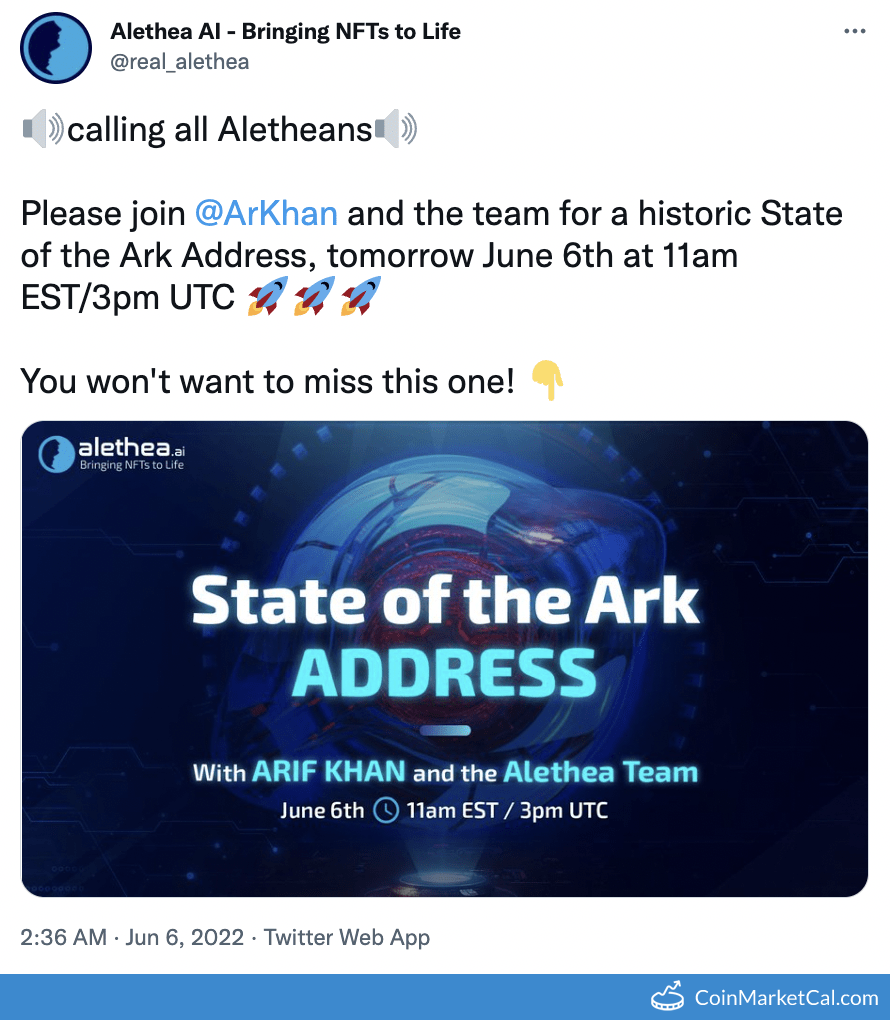The width and height of the screenshot is (890, 1020).
Task: Click the loudspeaker emoji before "calling all Aletheans"
Action: click(43, 129)
